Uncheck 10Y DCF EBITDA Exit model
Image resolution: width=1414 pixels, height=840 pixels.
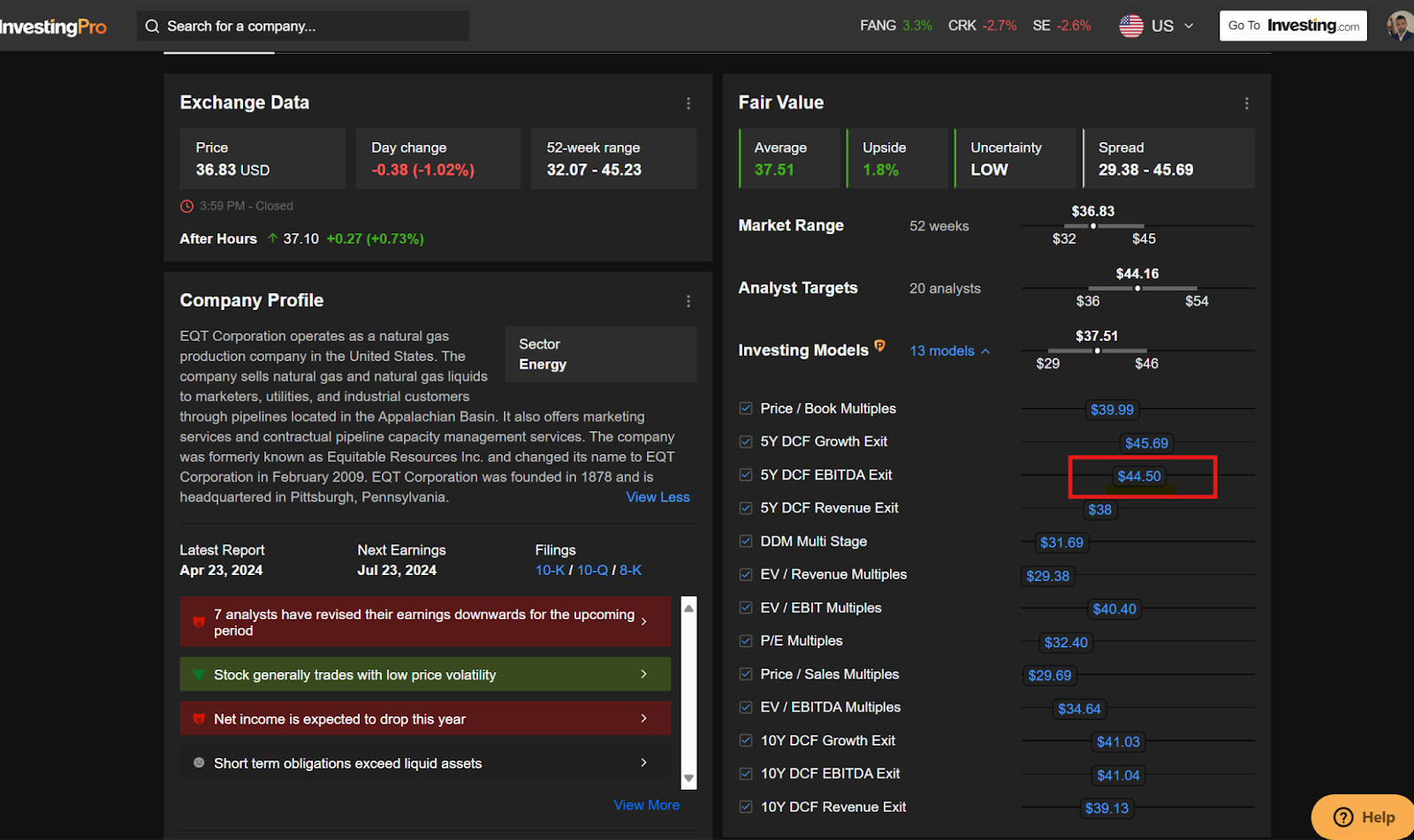[x=746, y=774]
